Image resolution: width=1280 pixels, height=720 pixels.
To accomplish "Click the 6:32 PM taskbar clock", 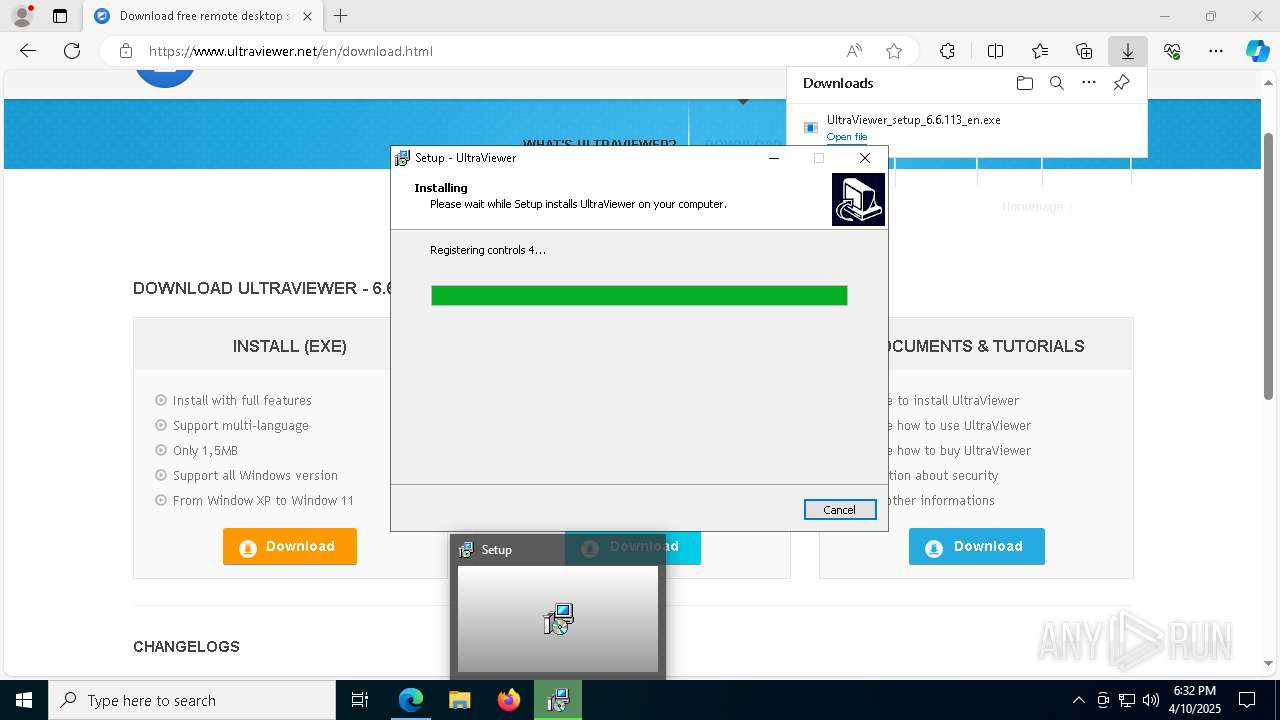I will 1195,700.
